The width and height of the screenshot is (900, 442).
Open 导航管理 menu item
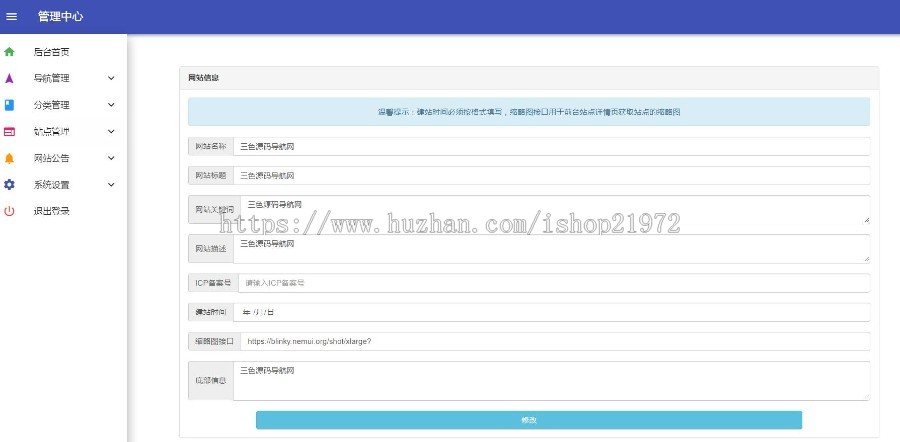52,79
